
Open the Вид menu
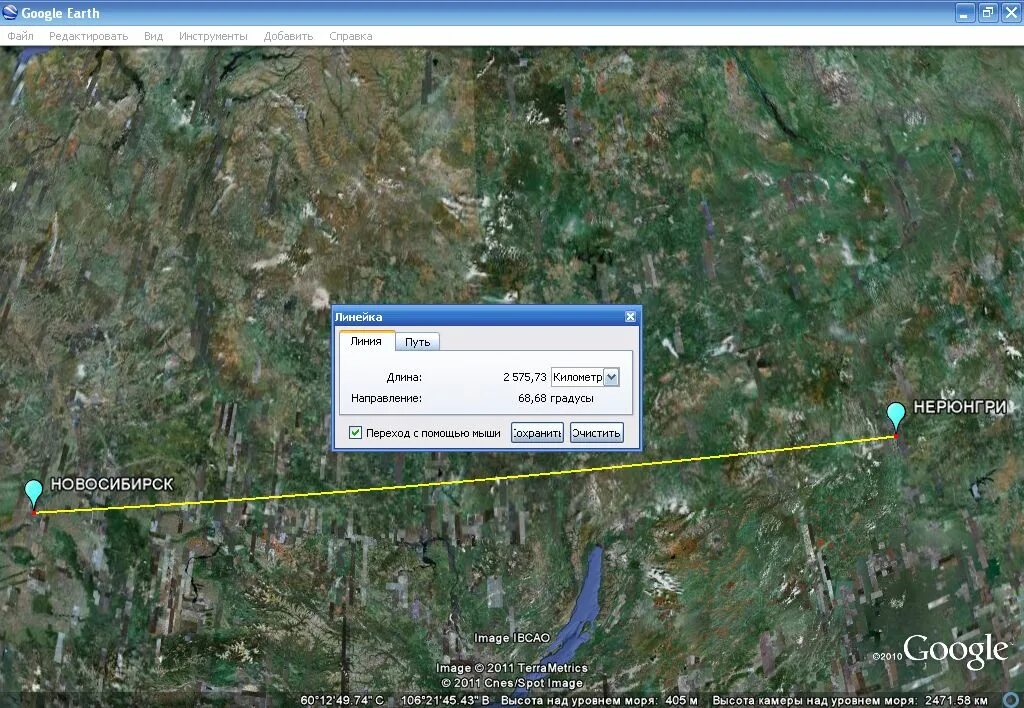(153, 36)
